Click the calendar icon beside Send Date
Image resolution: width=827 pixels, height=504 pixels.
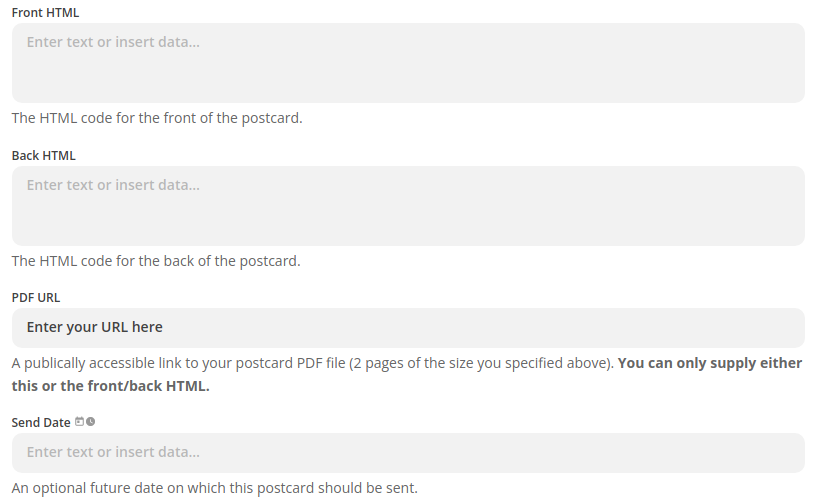pyautogui.click(x=80, y=422)
